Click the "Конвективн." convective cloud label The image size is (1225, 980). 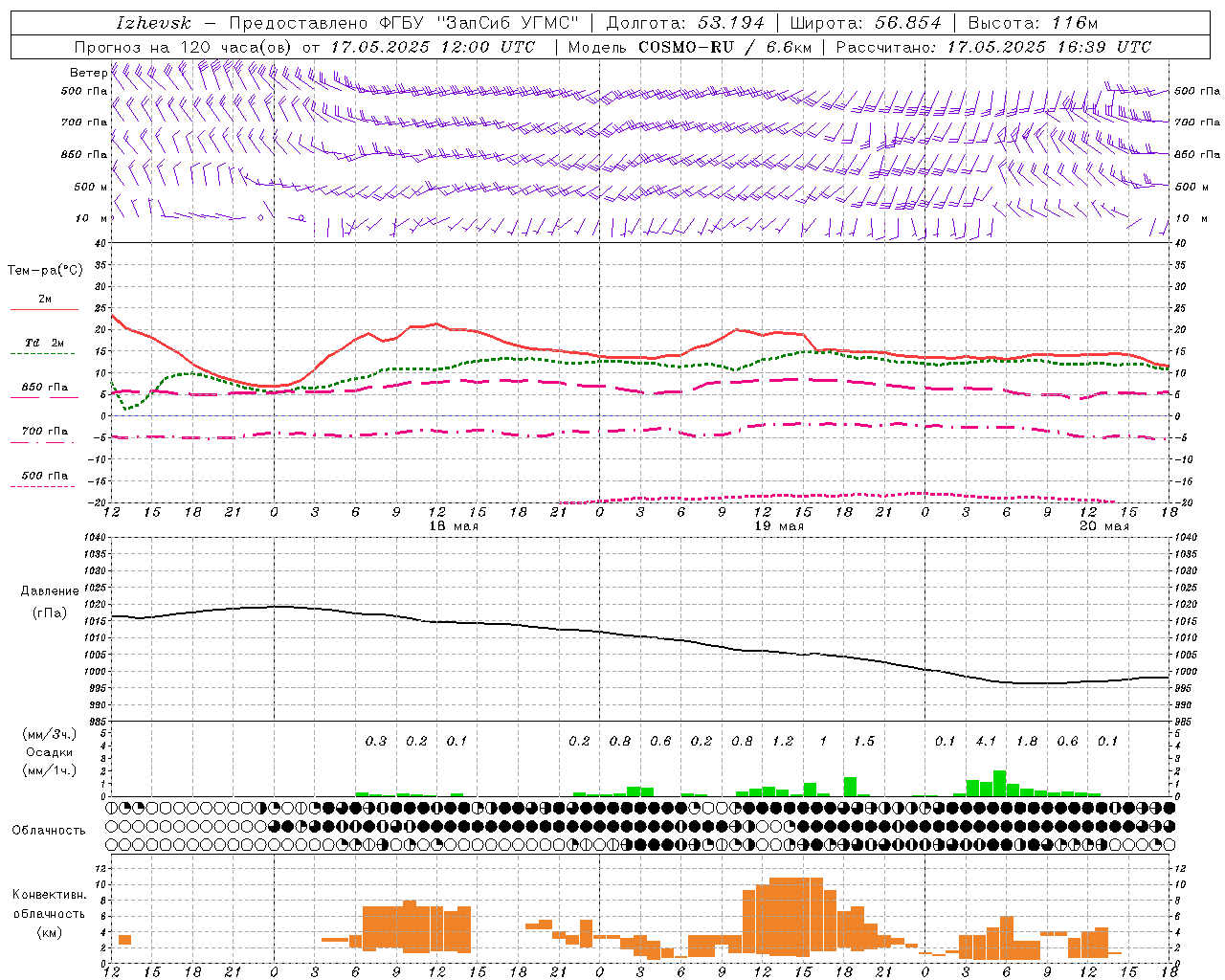tap(49, 895)
